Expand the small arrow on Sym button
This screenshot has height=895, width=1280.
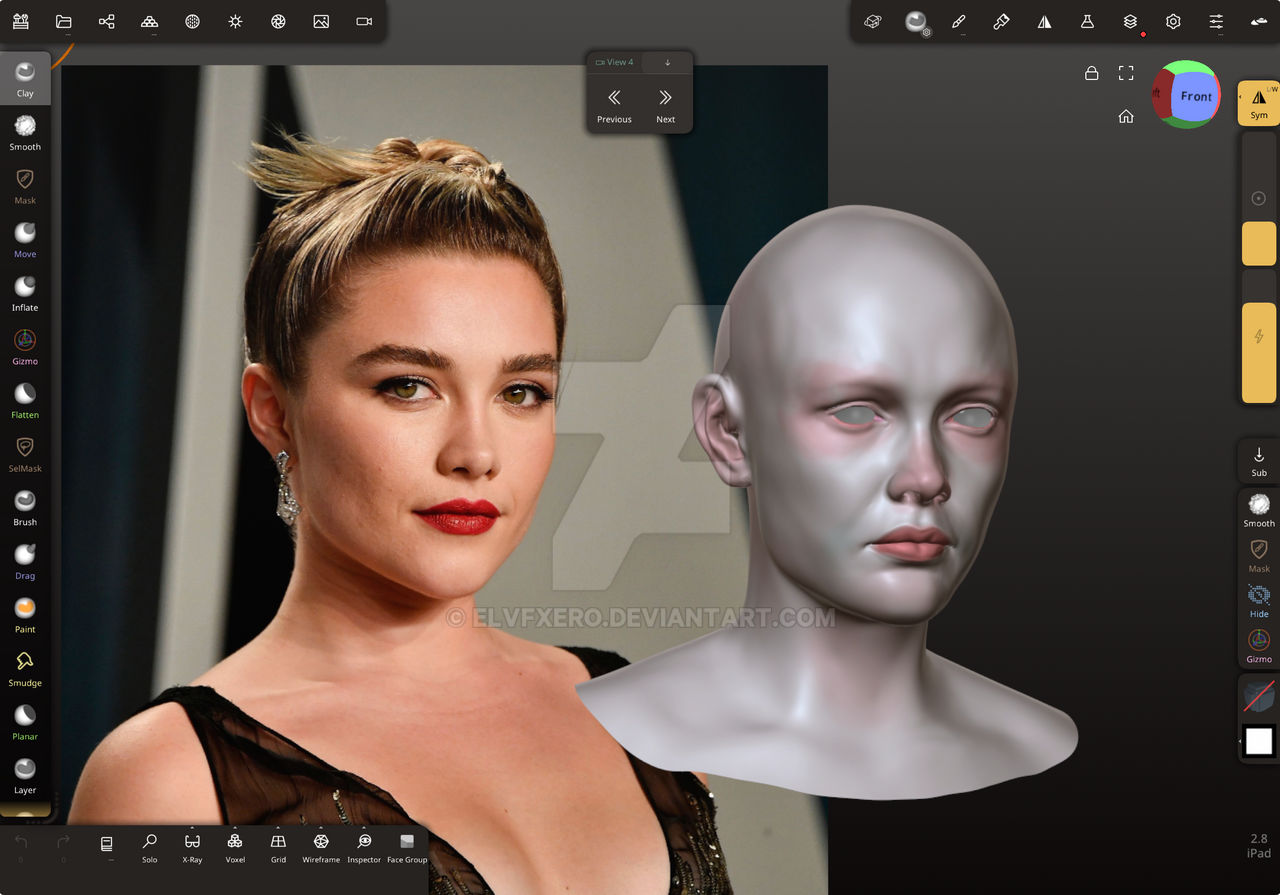(x=1242, y=99)
